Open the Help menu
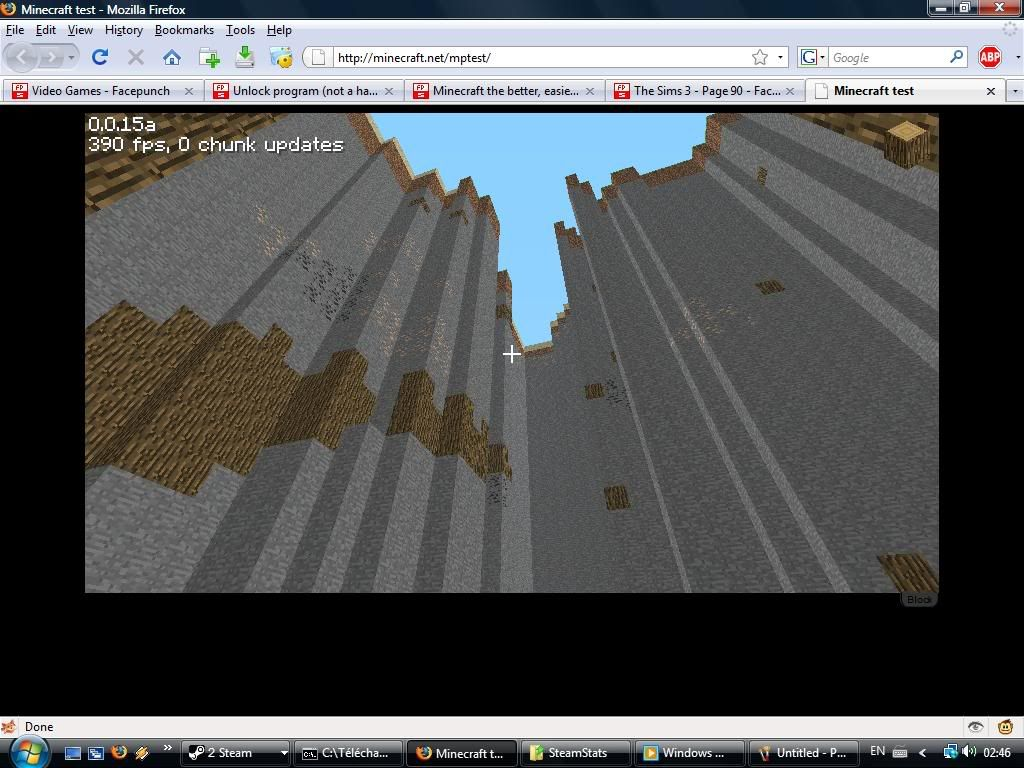This screenshot has height=768, width=1024. coord(279,30)
